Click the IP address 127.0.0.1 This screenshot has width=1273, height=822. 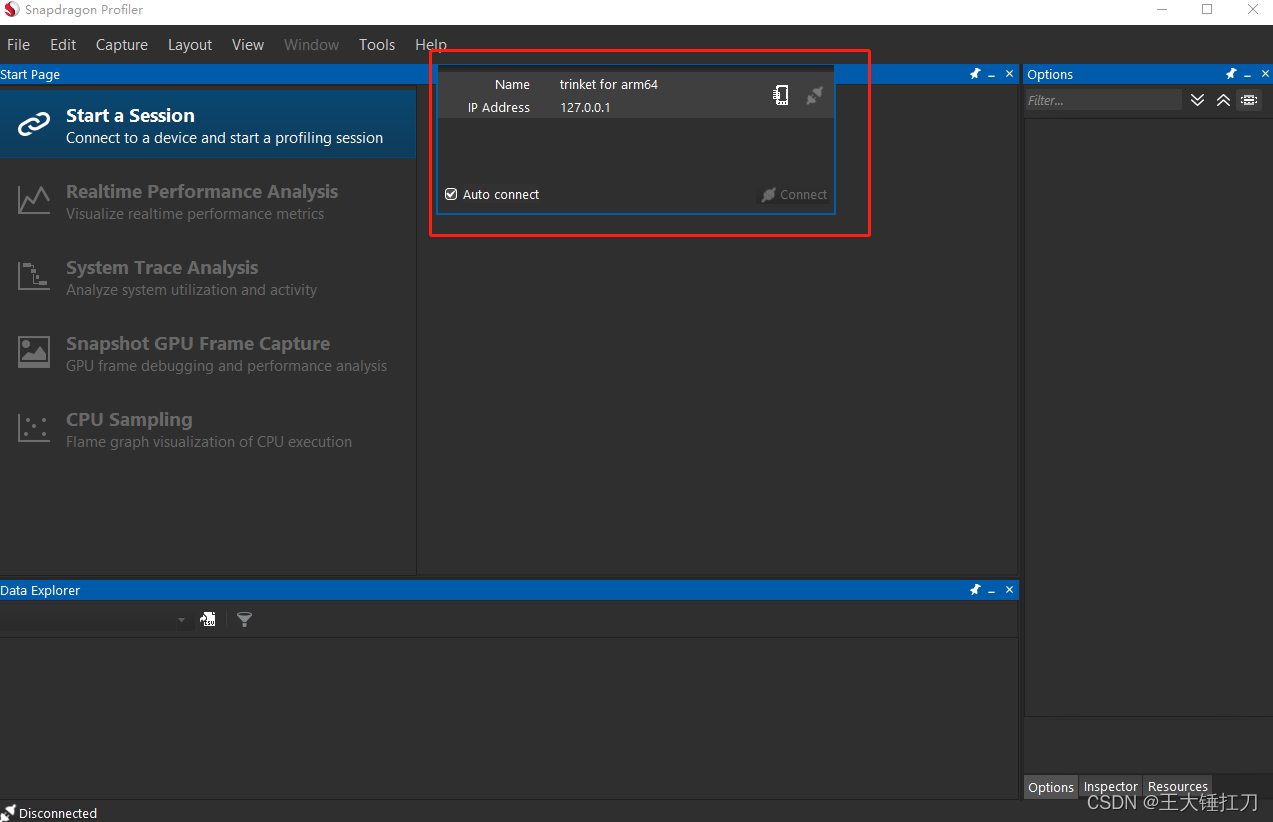[x=585, y=108]
